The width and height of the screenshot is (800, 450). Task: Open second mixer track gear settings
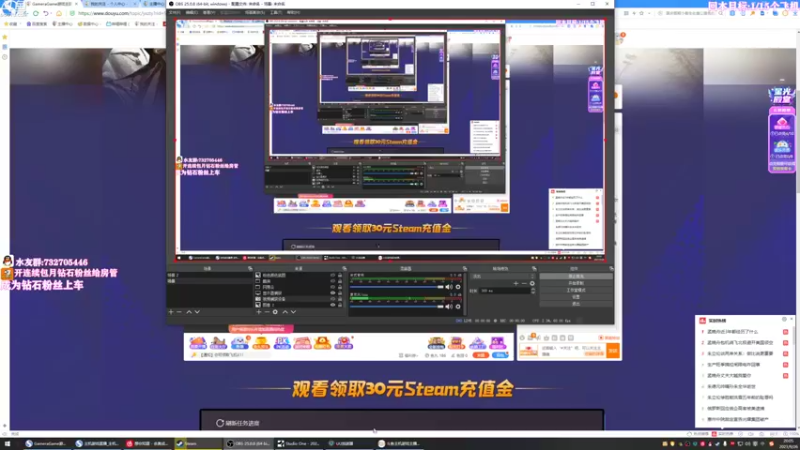click(x=458, y=307)
